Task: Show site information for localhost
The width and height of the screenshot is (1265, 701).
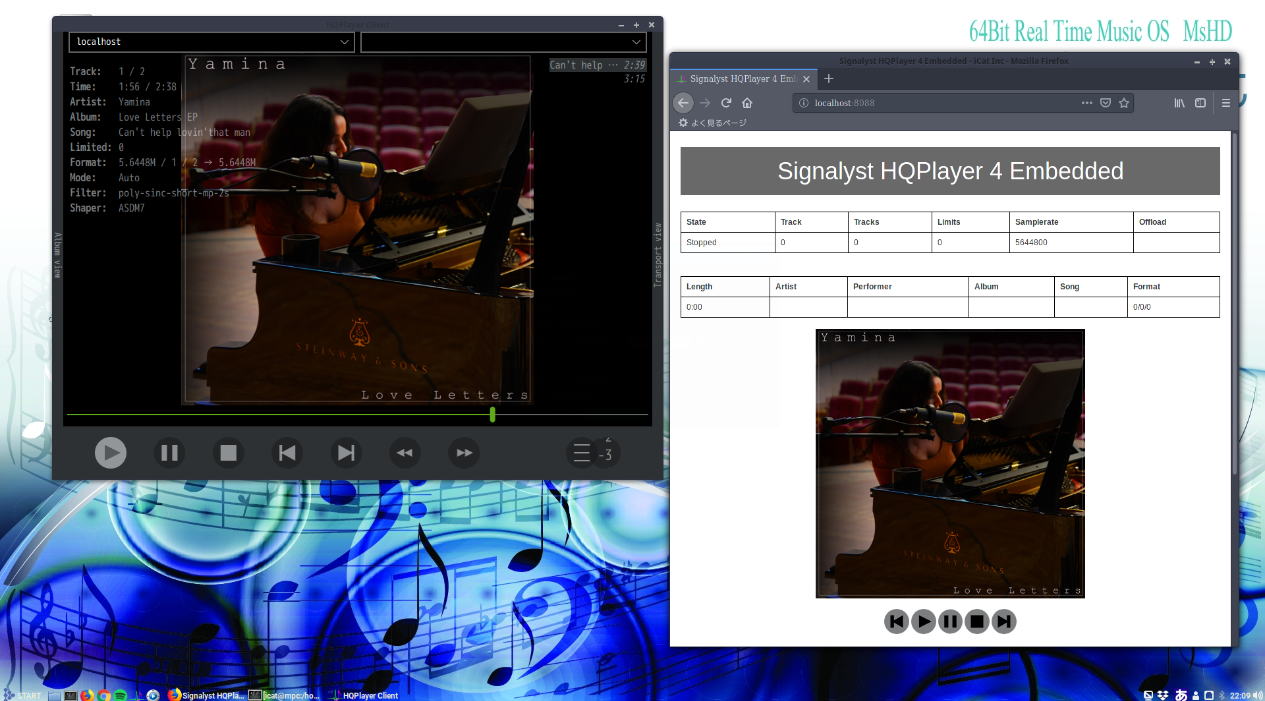Action: [804, 102]
